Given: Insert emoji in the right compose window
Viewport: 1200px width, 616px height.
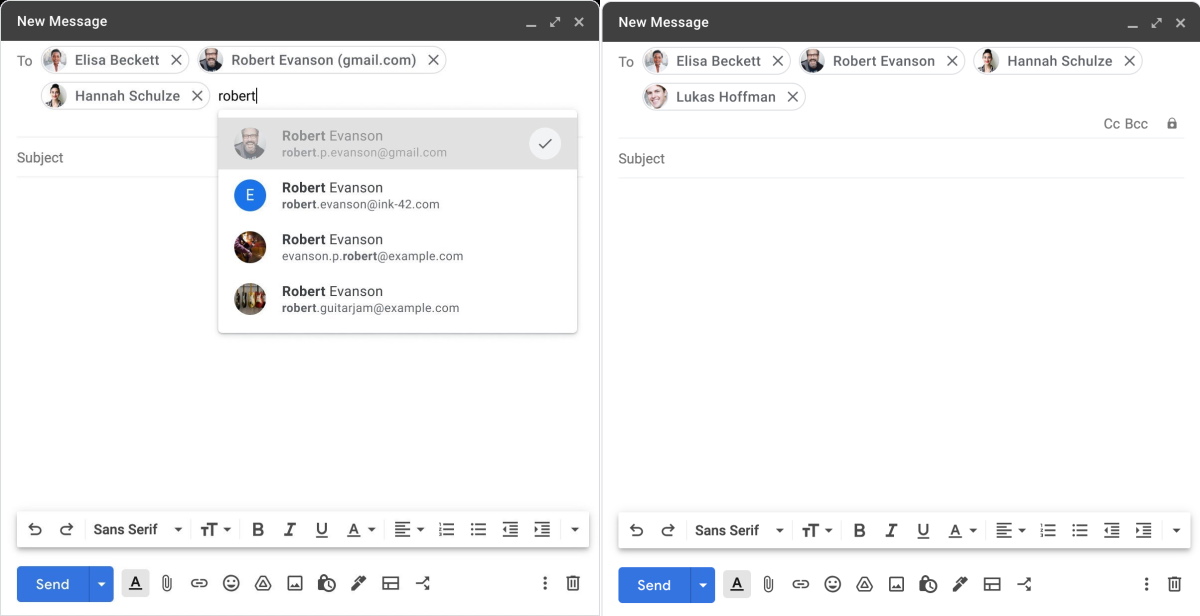Looking at the screenshot, I should (833, 584).
